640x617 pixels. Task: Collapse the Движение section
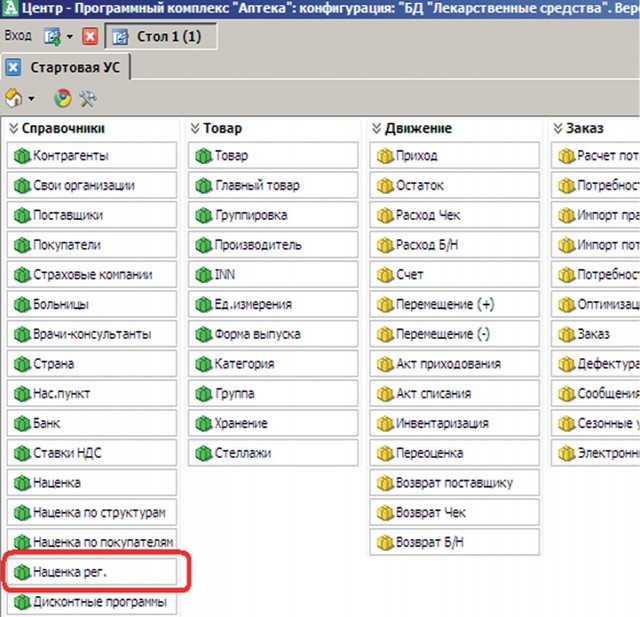(x=377, y=129)
